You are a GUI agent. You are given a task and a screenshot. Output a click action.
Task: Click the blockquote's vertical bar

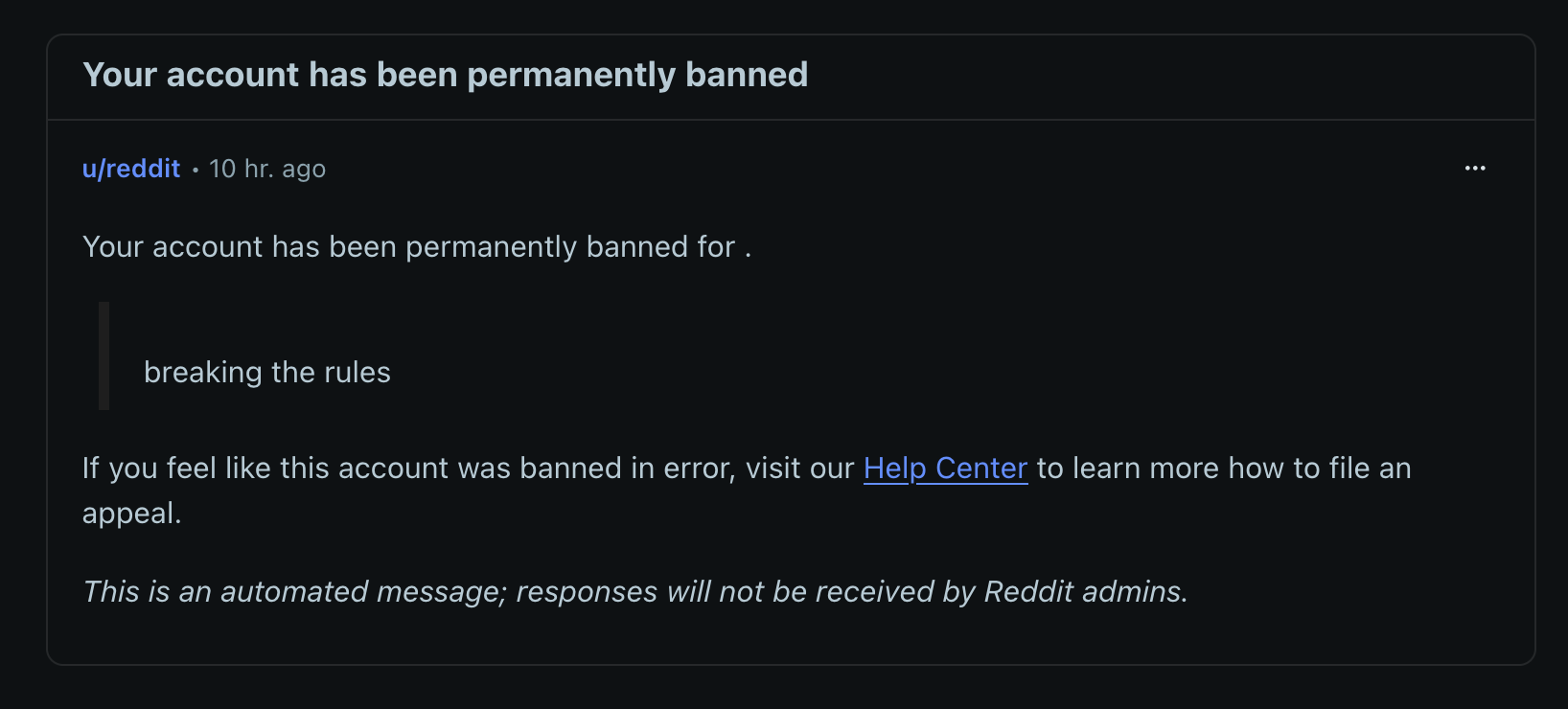coord(104,355)
